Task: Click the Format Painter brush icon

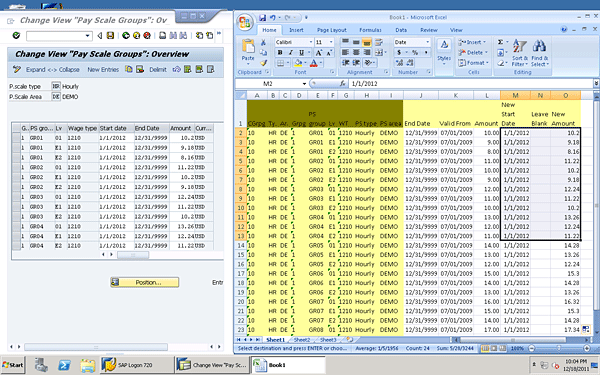Action: [x=263, y=63]
